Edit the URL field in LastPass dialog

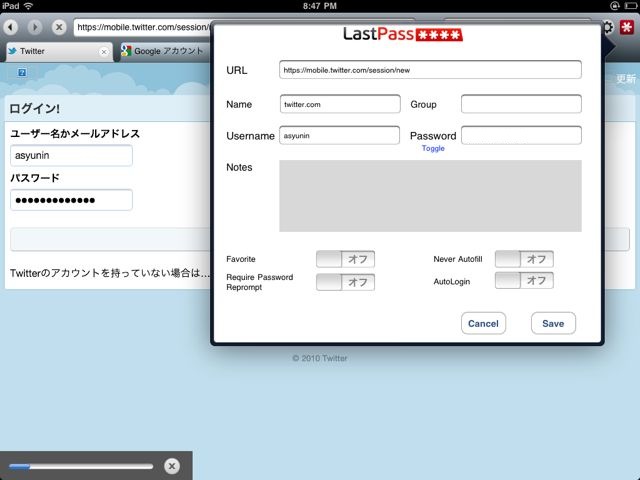click(430, 70)
